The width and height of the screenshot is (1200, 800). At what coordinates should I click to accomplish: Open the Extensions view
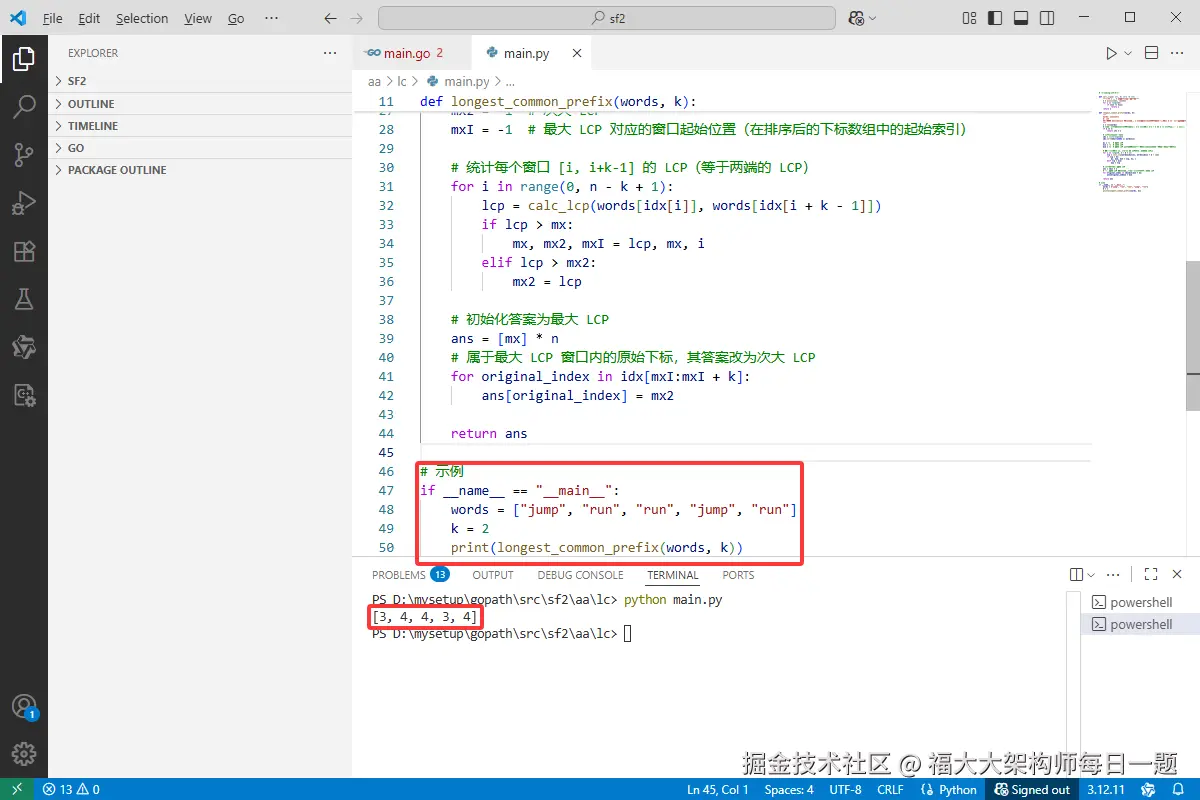coord(24,251)
